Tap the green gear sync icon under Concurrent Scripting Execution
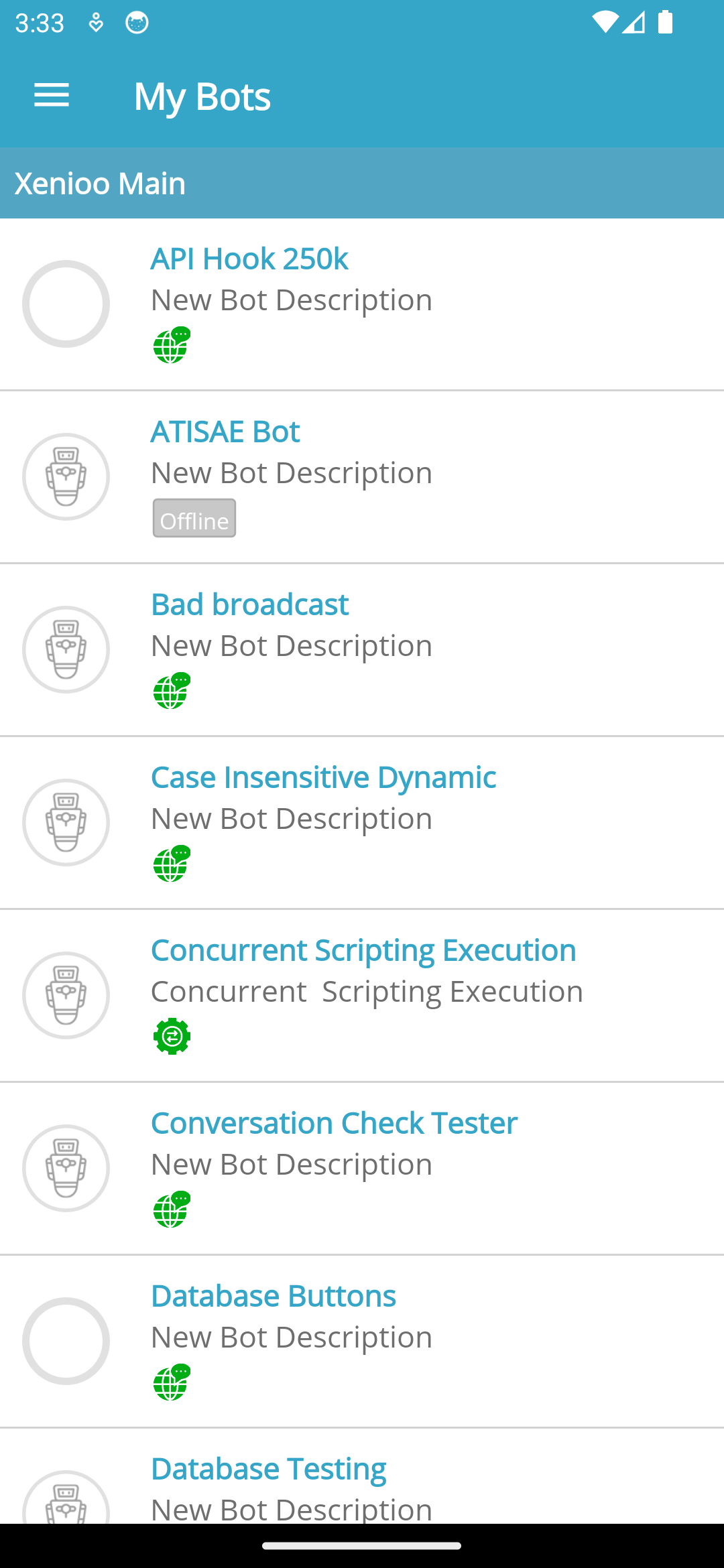Image resolution: width=724 pixels, height=1568 pixels. [172, 1036]
